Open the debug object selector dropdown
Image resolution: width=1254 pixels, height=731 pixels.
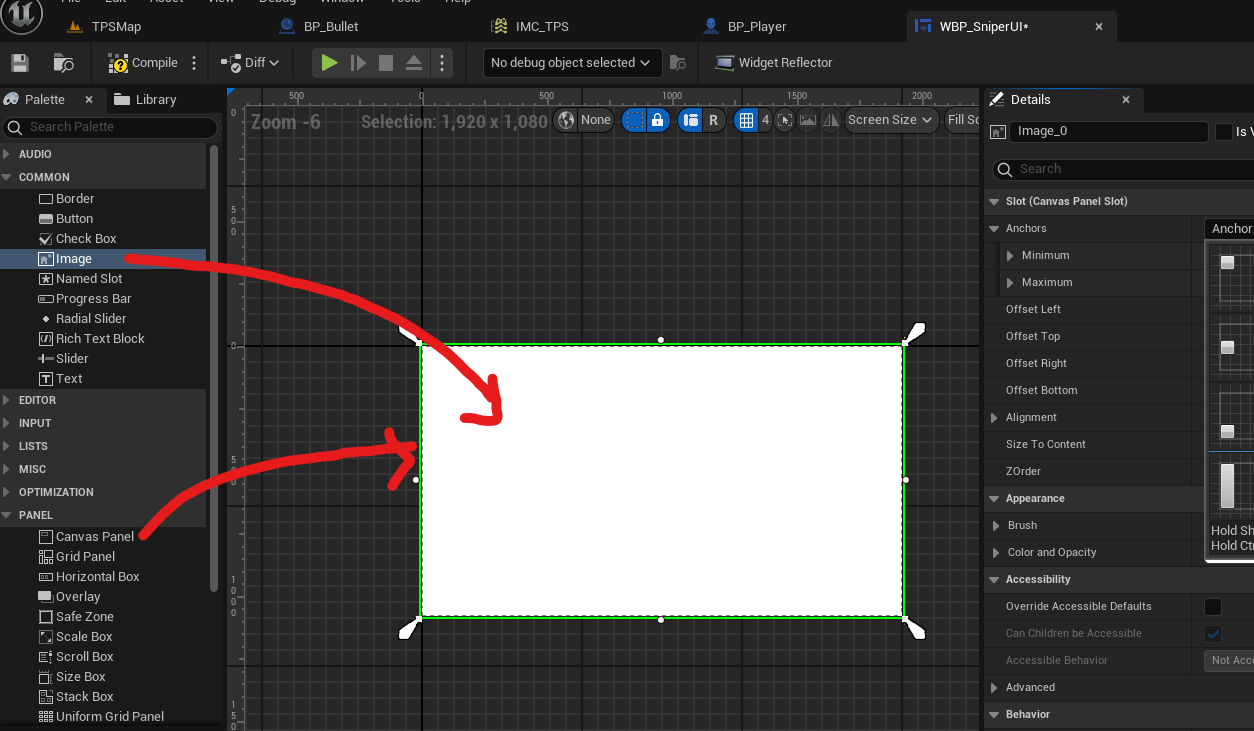pyautogui.click(x=572, y=63)
